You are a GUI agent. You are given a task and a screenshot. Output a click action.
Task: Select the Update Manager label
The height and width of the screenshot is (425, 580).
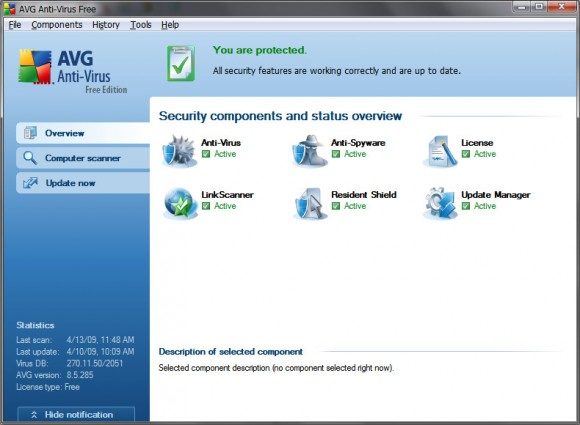click(x=495, y=195)
